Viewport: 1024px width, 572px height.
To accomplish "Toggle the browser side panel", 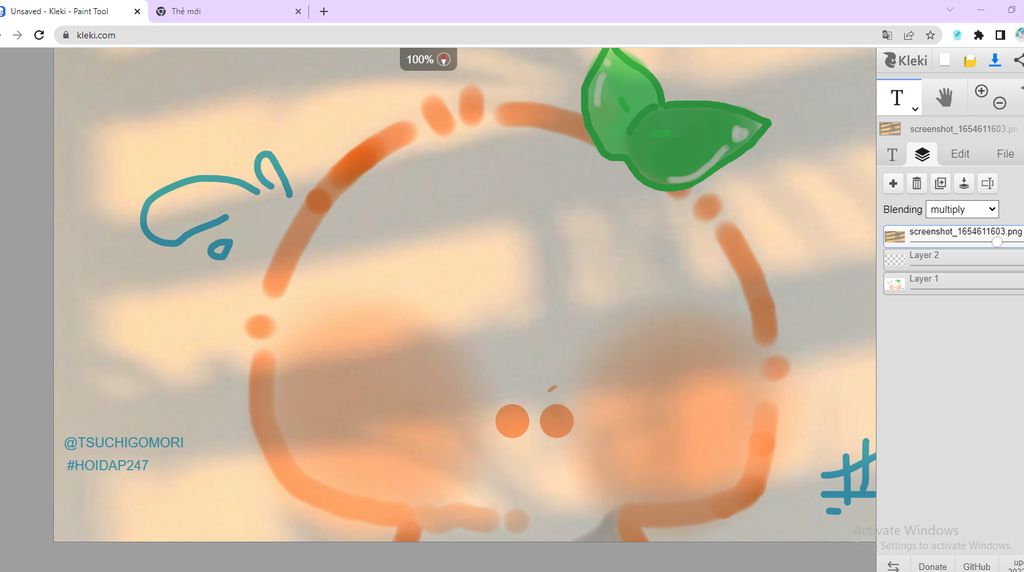I will click(1000, 35).
